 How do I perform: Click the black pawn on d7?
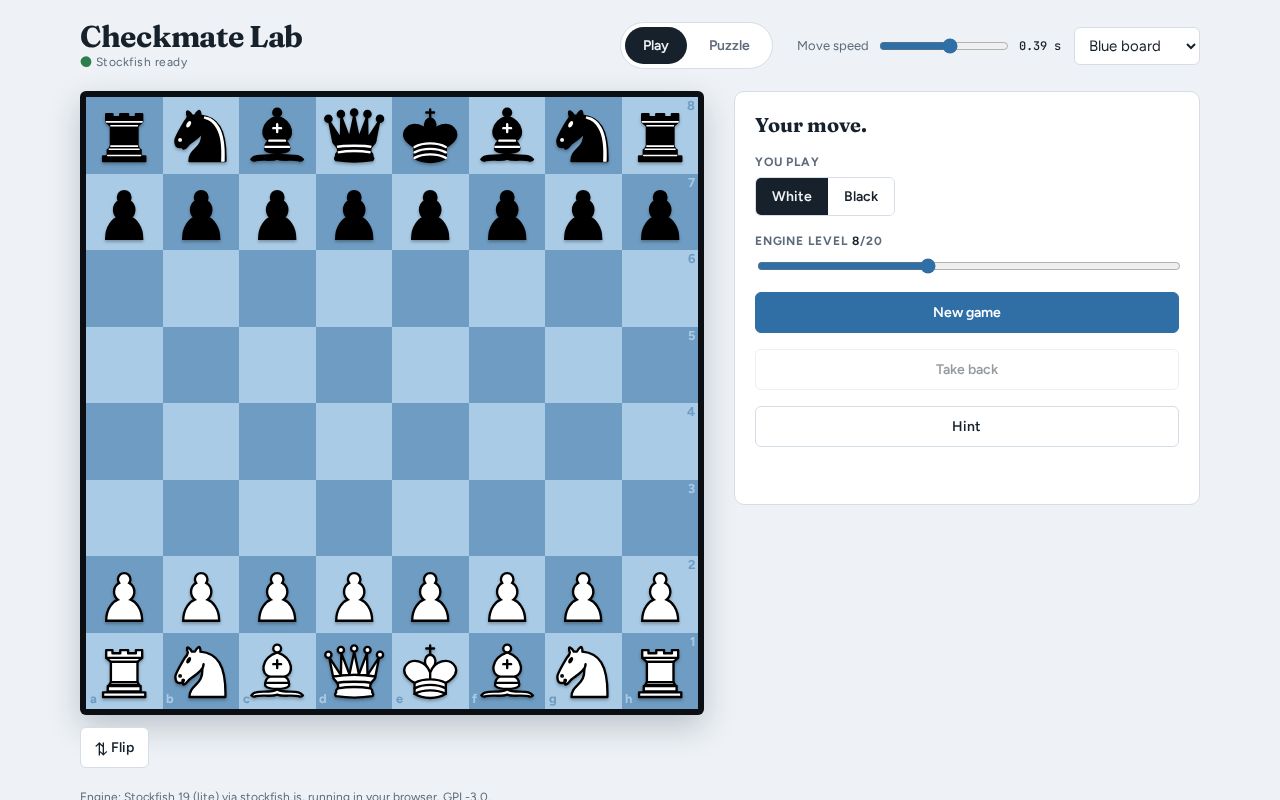[354, 212]
